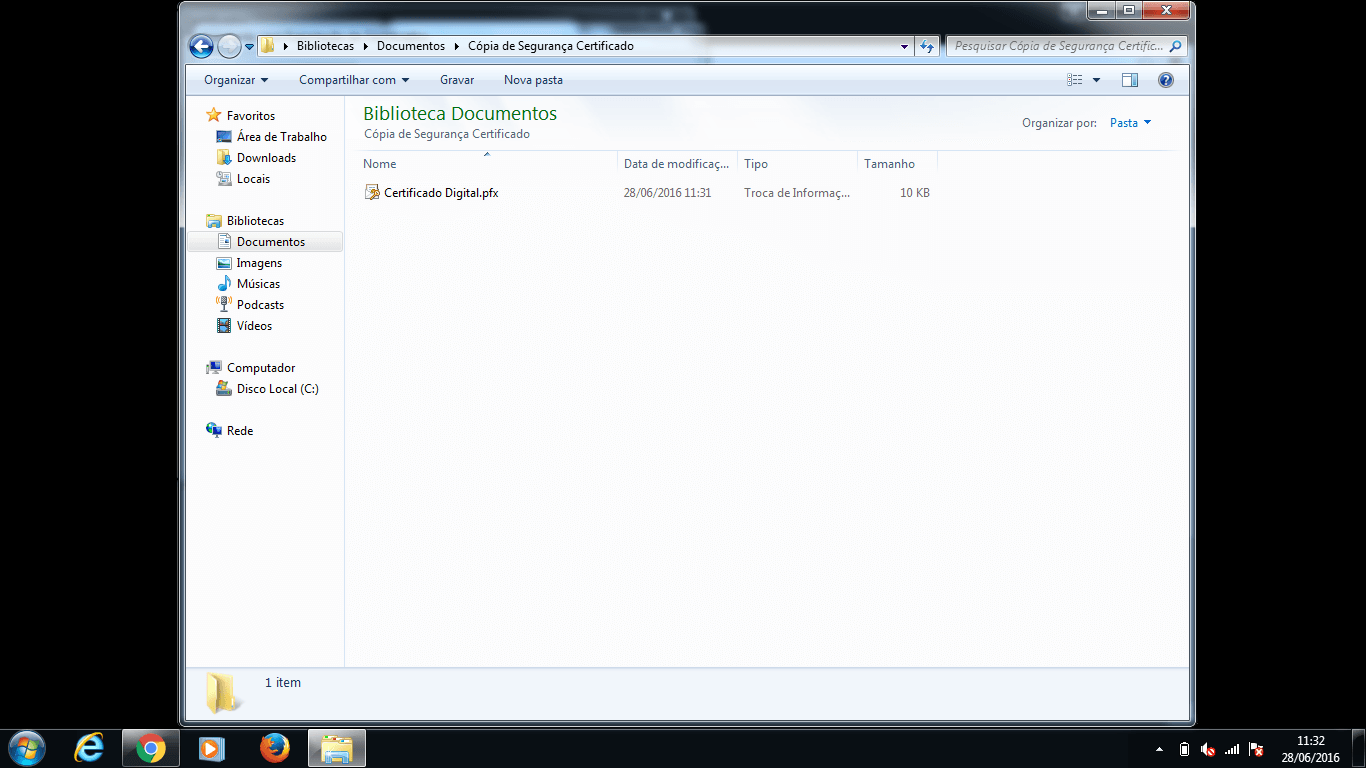Screen dimensions: 1366x768
Task: Open Help with the question mark icon
Action: click(x=1165, y=80)
